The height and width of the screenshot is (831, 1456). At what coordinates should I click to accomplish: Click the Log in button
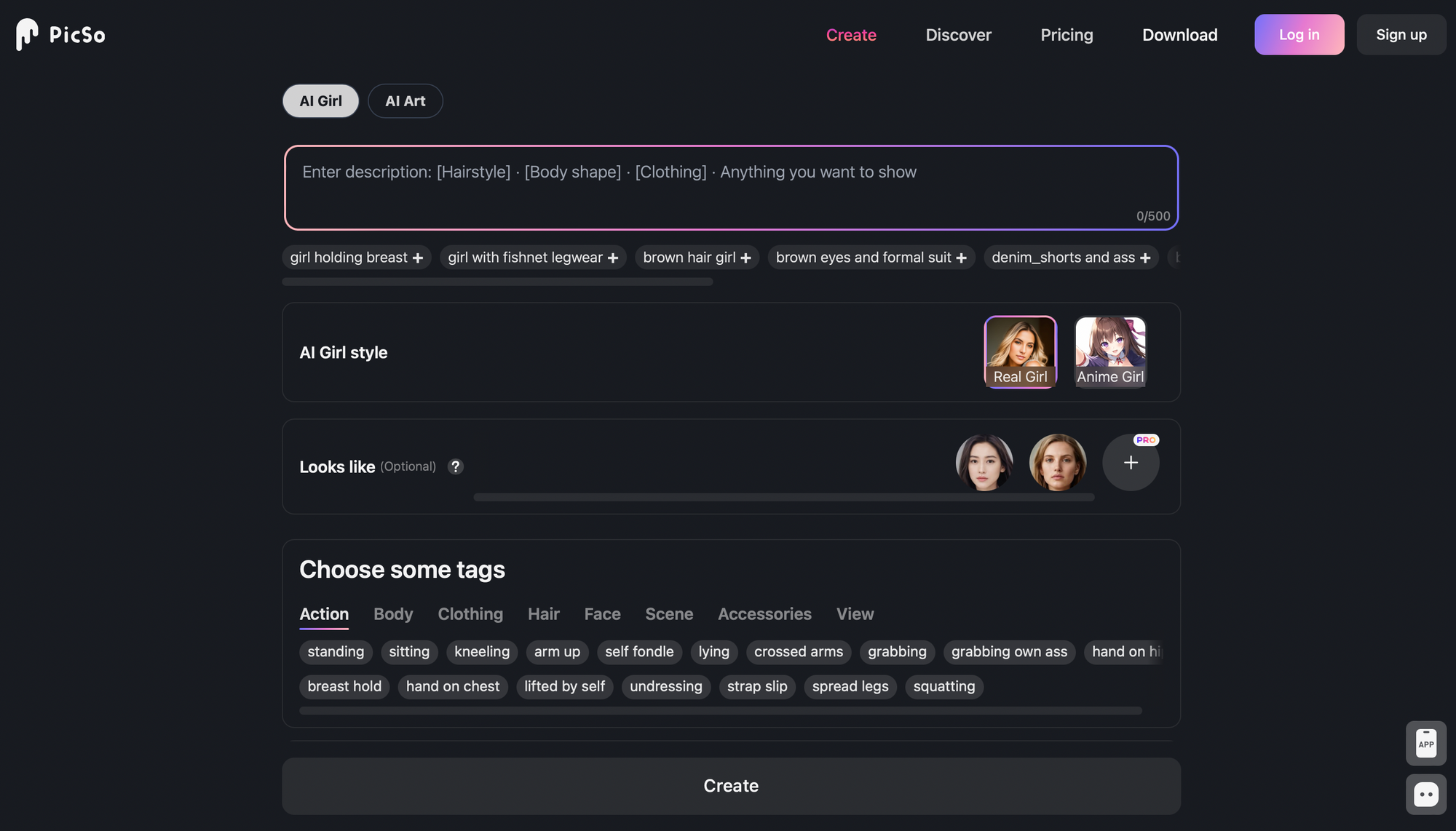[x=1299, y=35]
